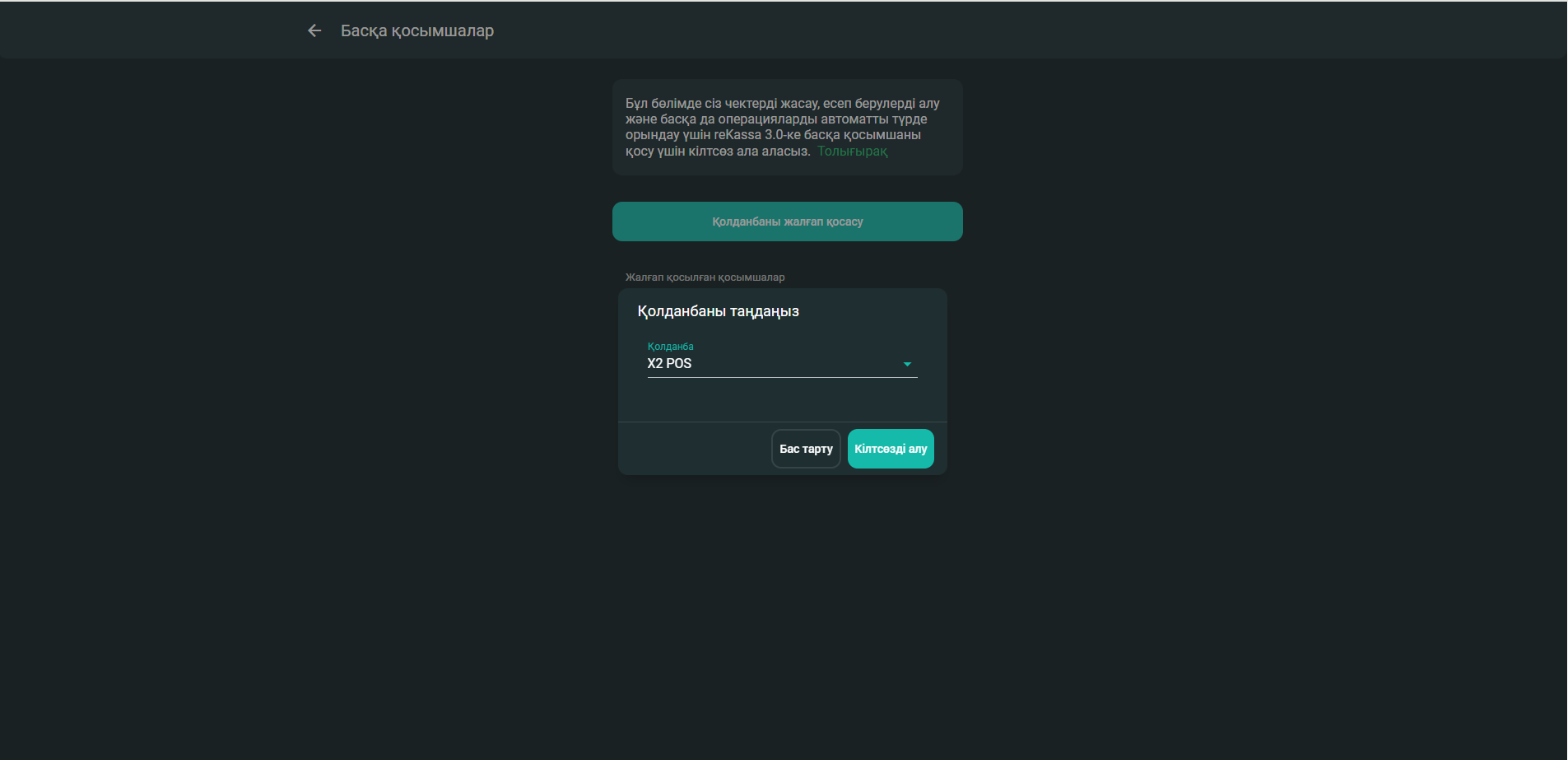This screenshot has width=1568, height=760.
Task: Click the Қолданбаны таңдаңыз dialog heading
Action: [x=718, y=311]
